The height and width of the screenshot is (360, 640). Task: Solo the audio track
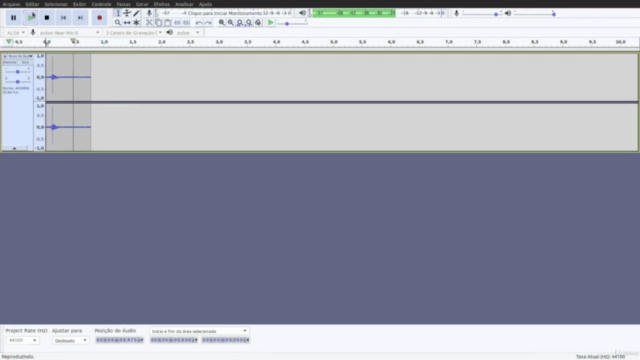point(25,62)
